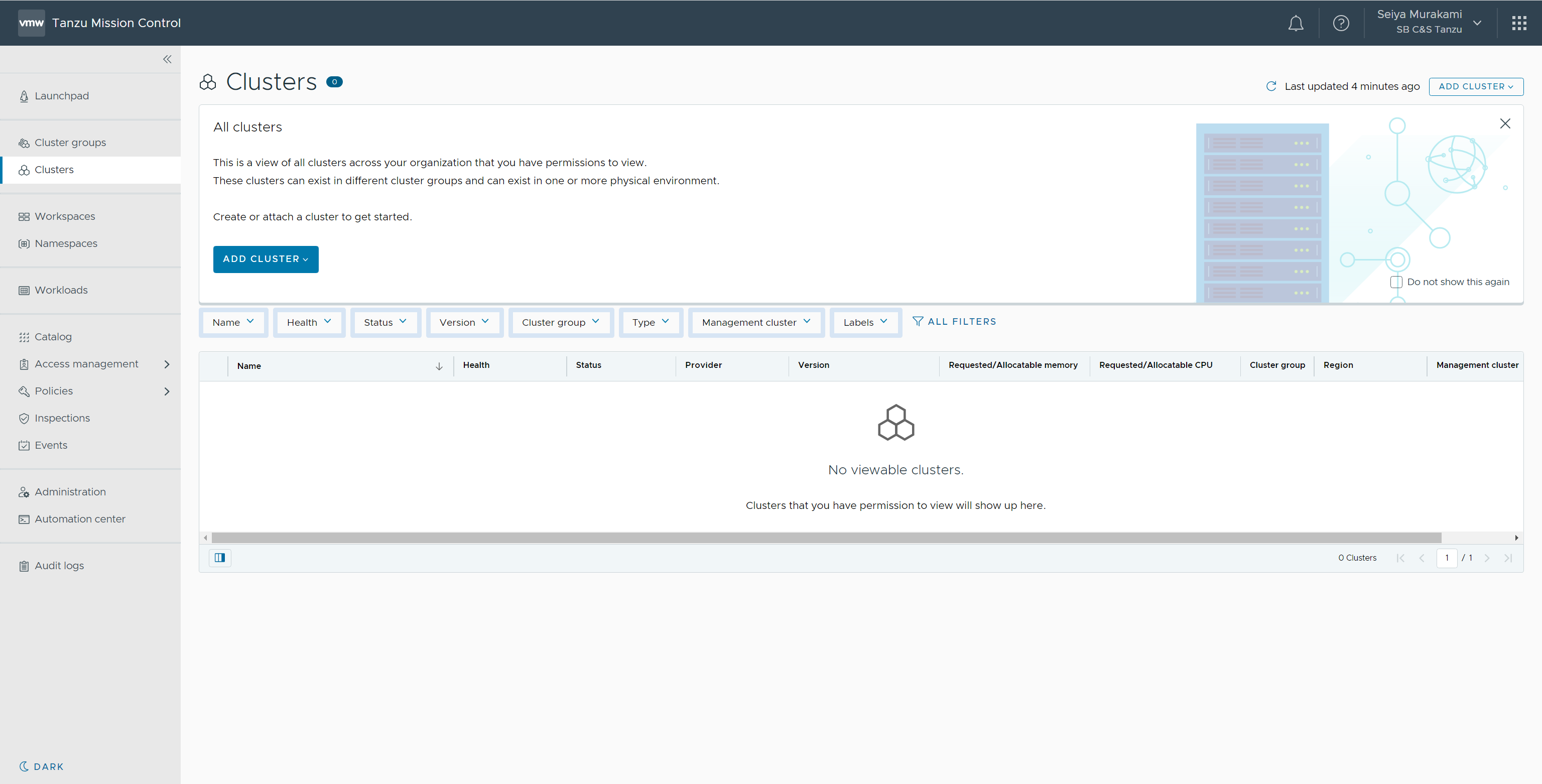Open the Workspaces sidebar item
This screenshot has height=784, width=1542.
[x=65, y=216]
